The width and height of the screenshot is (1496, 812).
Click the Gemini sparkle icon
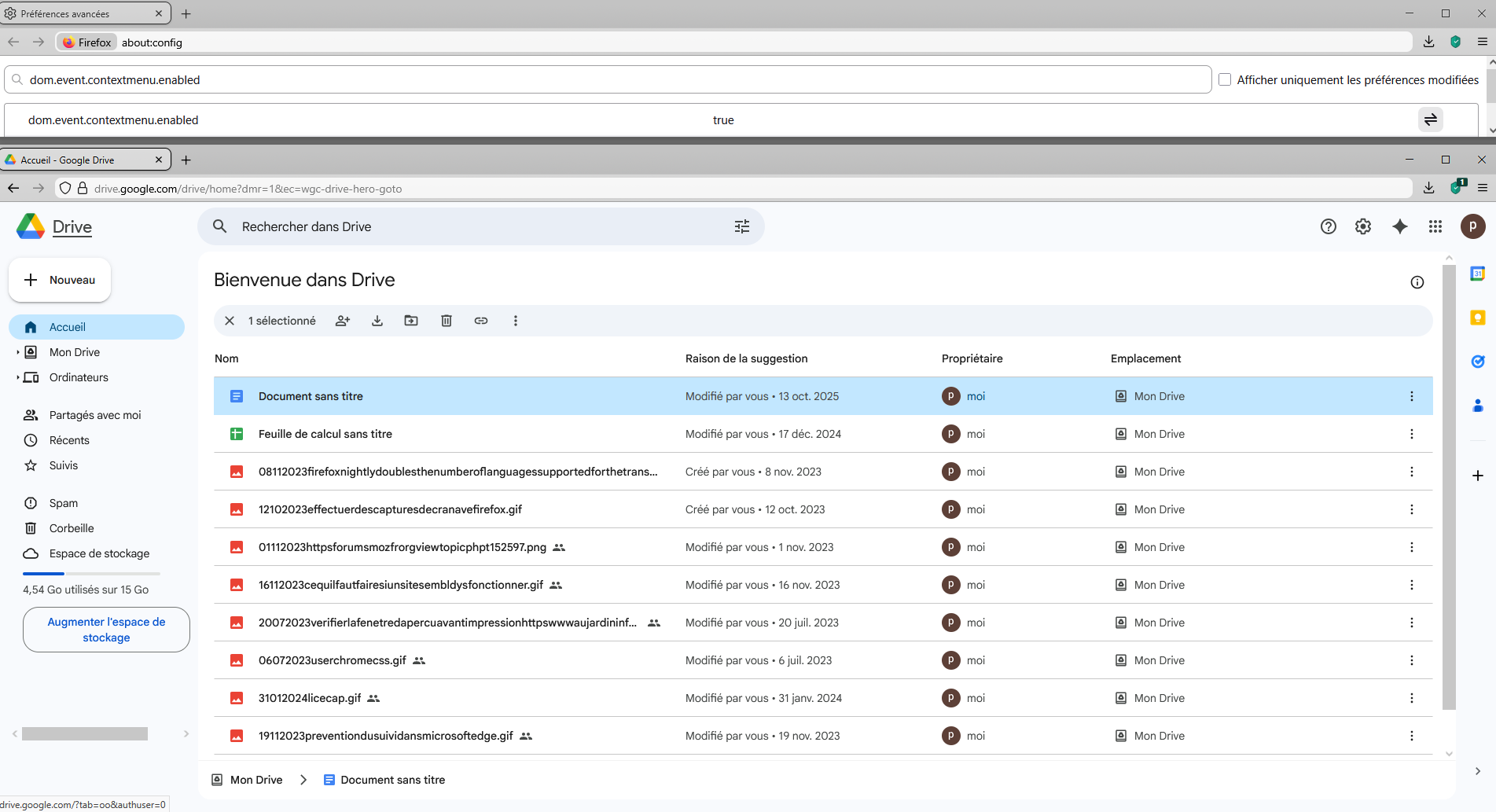[x=1400, y=226]
